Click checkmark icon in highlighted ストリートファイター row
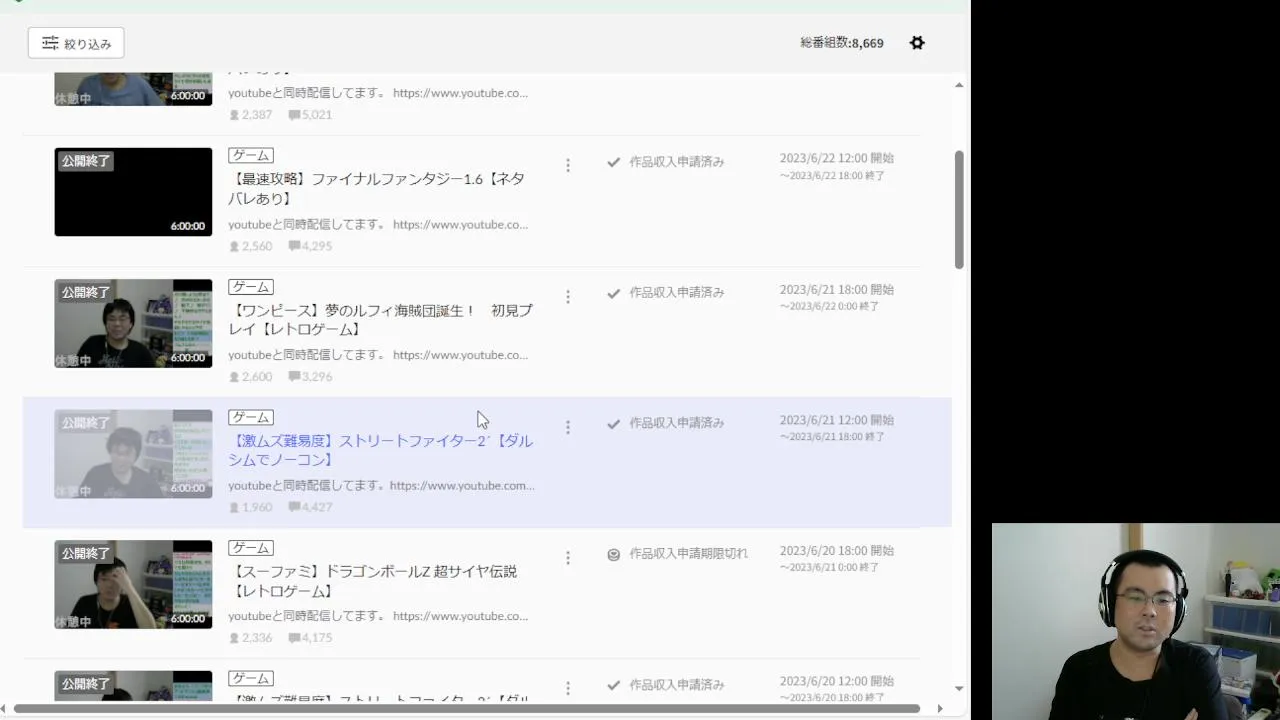This screenshot has height=720, width=1280. (614, 423)
